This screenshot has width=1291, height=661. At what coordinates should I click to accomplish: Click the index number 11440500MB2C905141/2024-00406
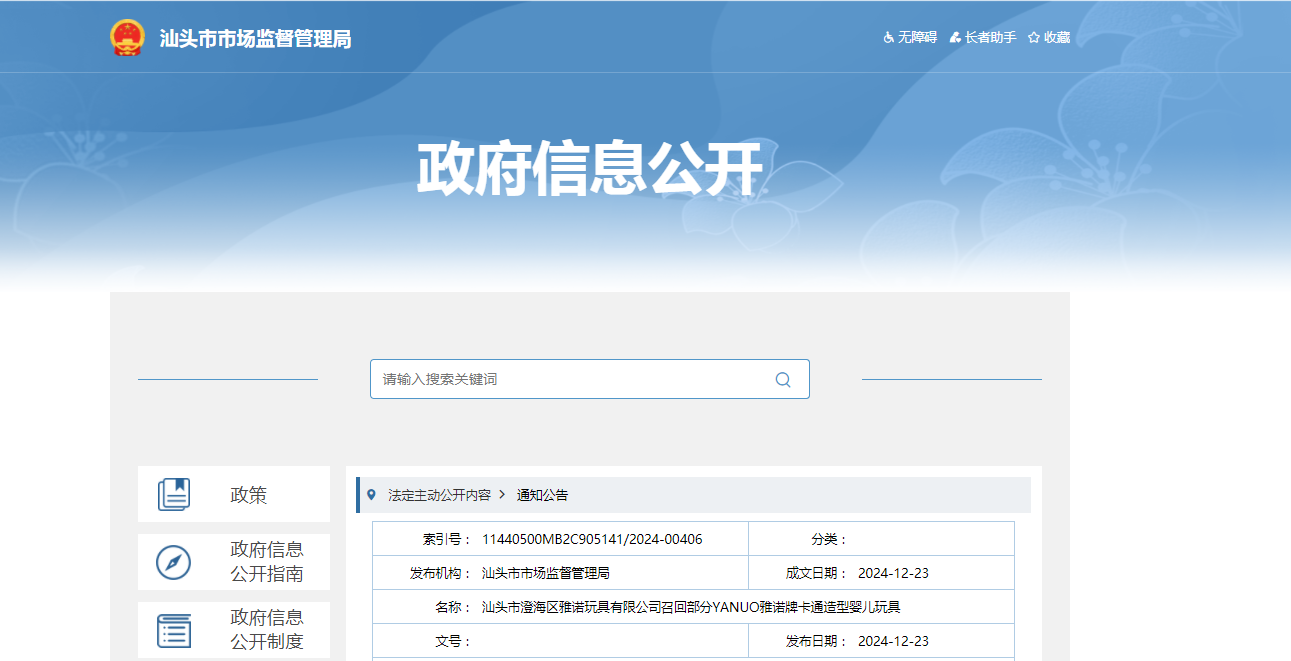(592, 539)
